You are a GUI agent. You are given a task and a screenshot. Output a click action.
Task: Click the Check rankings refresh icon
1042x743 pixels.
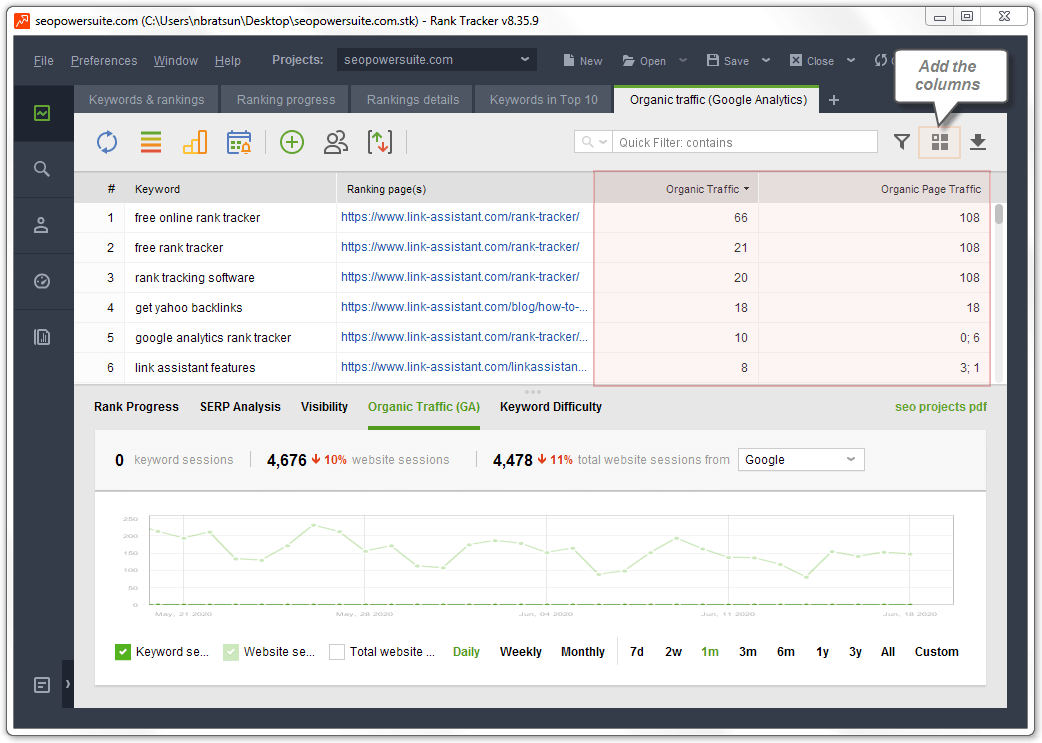(x=107, y=142)
